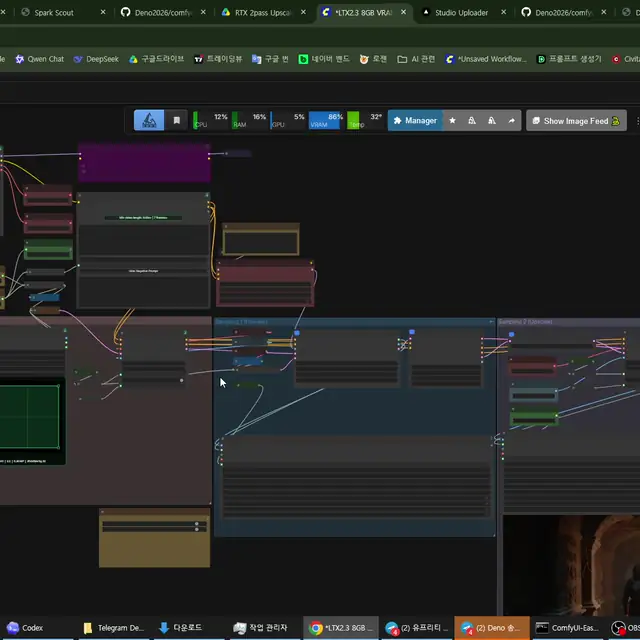Click the first lock icon after the star

472,121
